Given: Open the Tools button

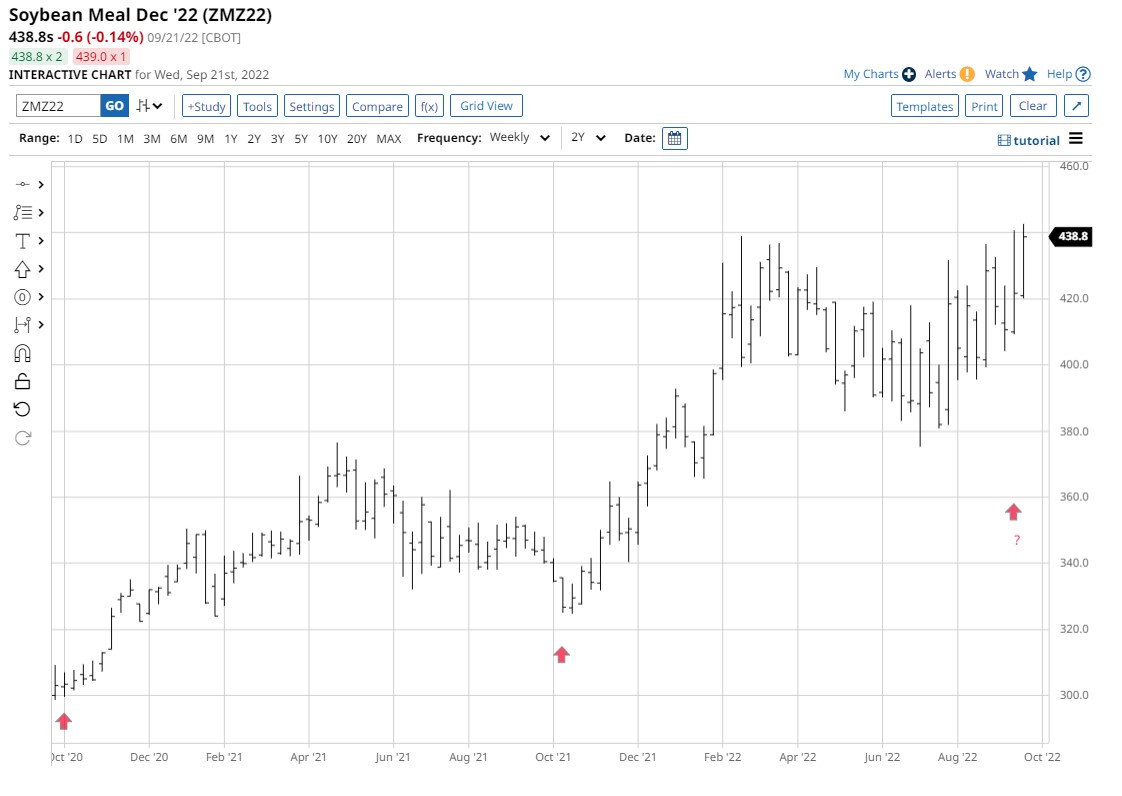Looking at the screenshot, I should (257, 106).
